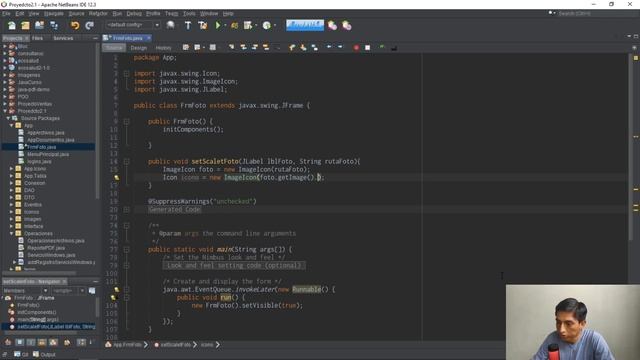
Task: Click the navigator filter button next to dropdowns
Action: tap(92, 291)
